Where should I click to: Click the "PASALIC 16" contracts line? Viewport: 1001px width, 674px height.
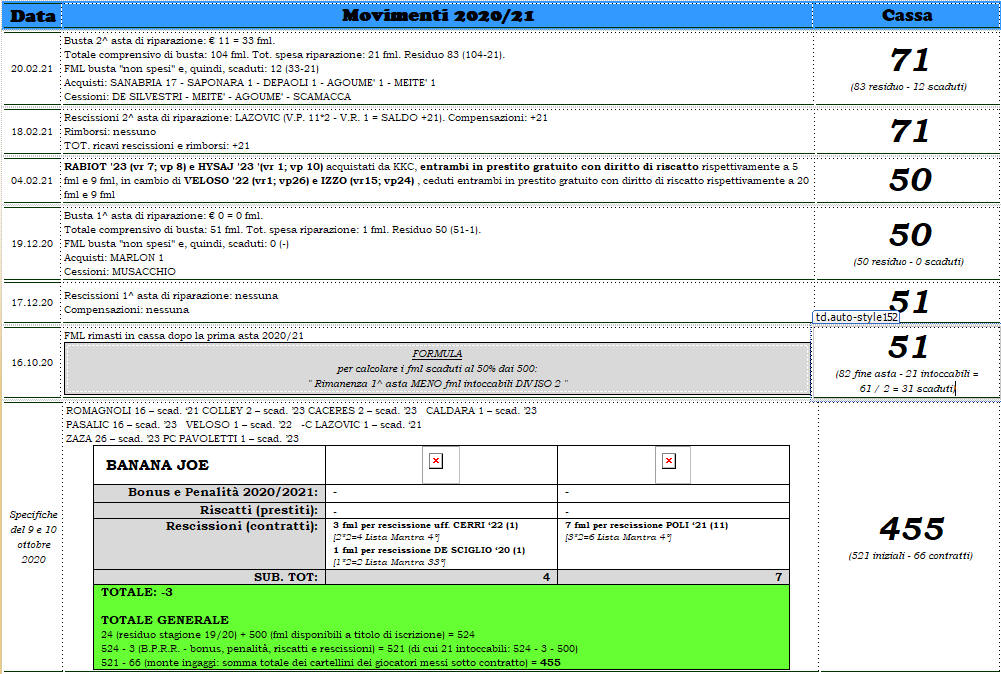click(x=244, y=425)
